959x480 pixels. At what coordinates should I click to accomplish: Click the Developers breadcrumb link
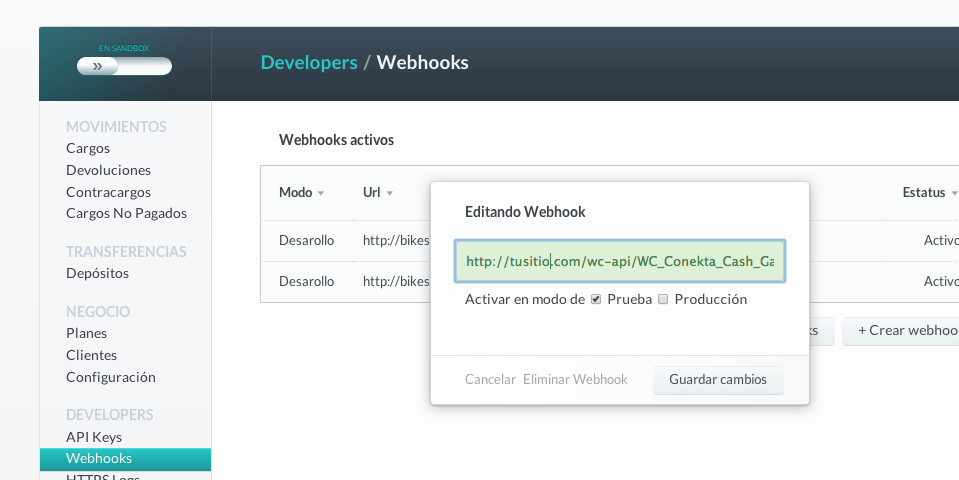click(309, 62)
